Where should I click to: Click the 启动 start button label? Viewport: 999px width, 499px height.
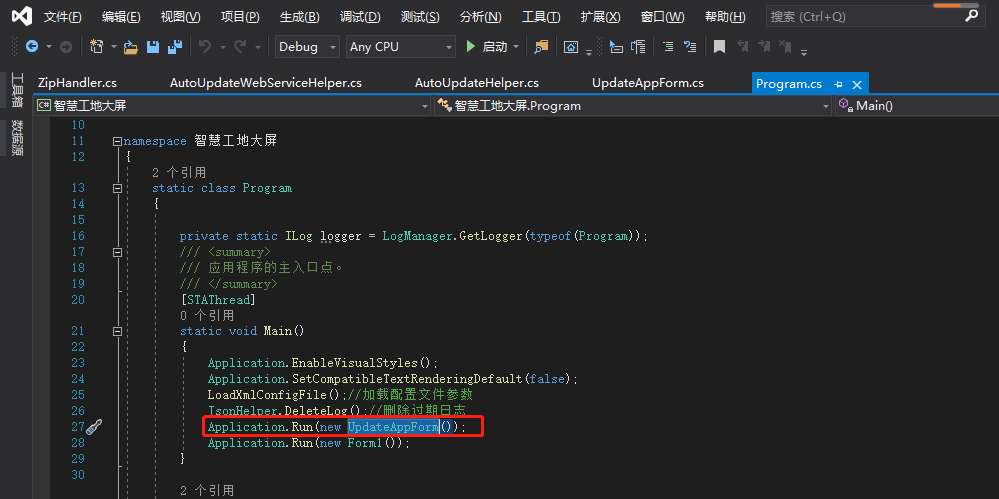(494, 47)
